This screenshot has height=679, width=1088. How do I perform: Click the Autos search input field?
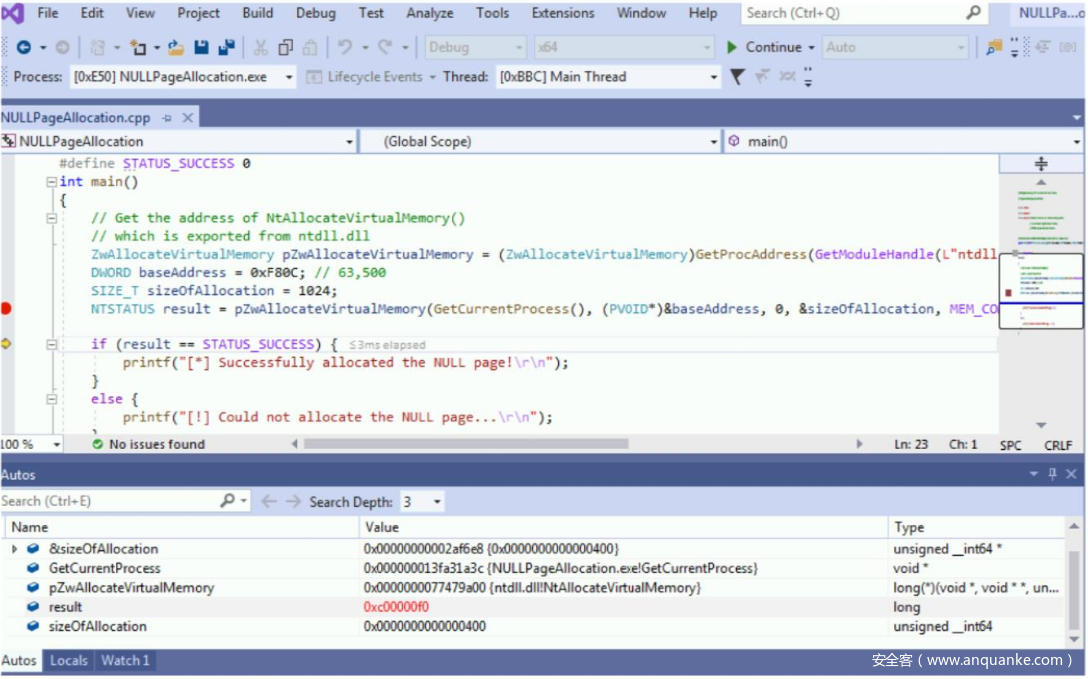pos(108,501)
